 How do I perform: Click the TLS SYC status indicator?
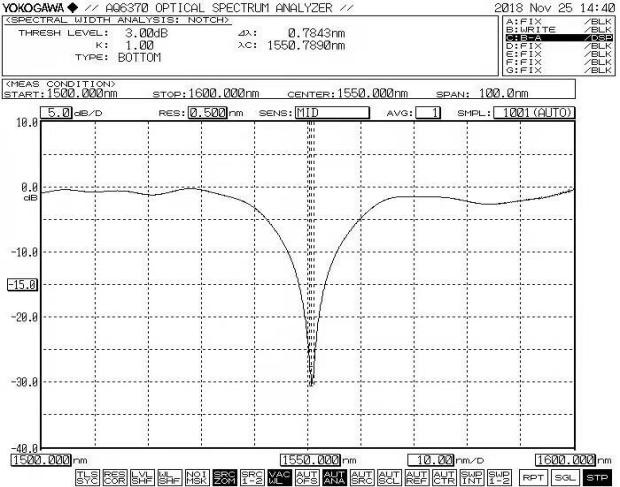click(88, 477)
